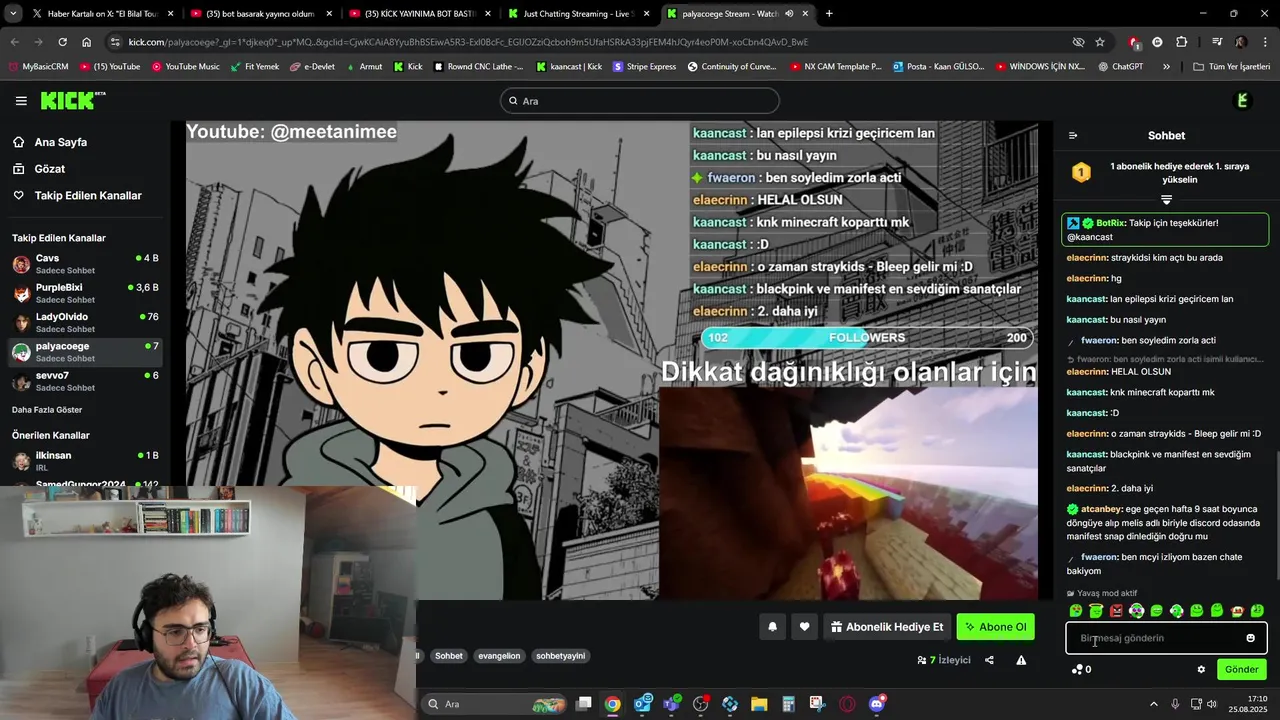Report the stream with the warning triangle icon
The height and width of the screenshot is (720, 1280).
coord(1021,660)
